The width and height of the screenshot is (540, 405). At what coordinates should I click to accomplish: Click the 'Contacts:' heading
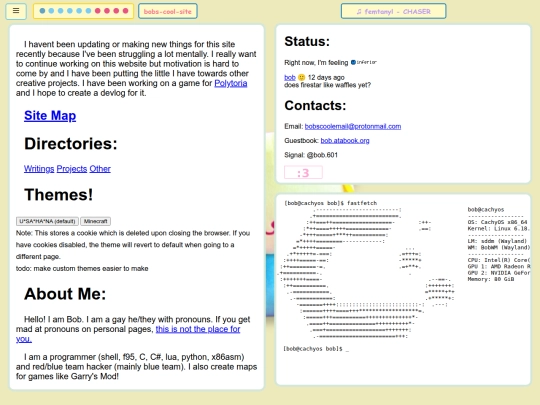click(x=315, y=105)
